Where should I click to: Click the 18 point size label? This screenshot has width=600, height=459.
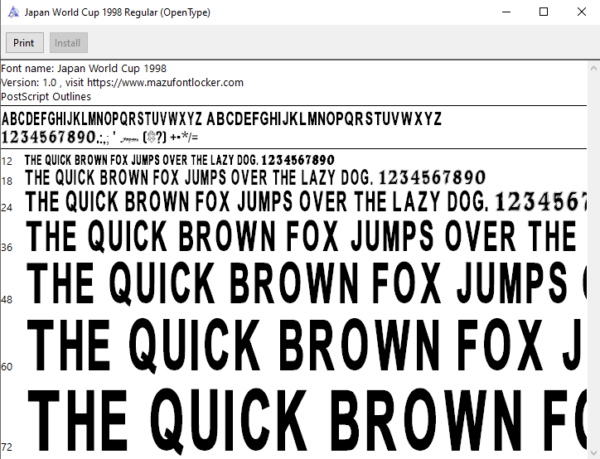pyautogui.click(x=7, y=181)
